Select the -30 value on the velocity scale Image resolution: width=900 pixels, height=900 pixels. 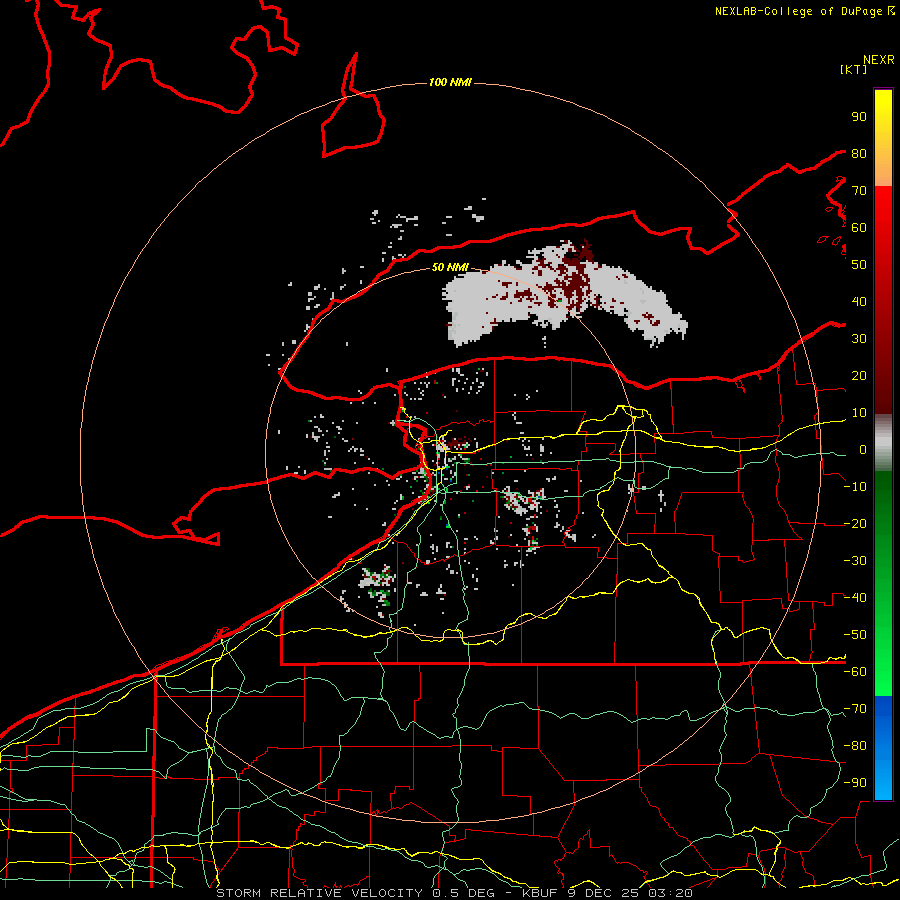(x=855, y=561)
